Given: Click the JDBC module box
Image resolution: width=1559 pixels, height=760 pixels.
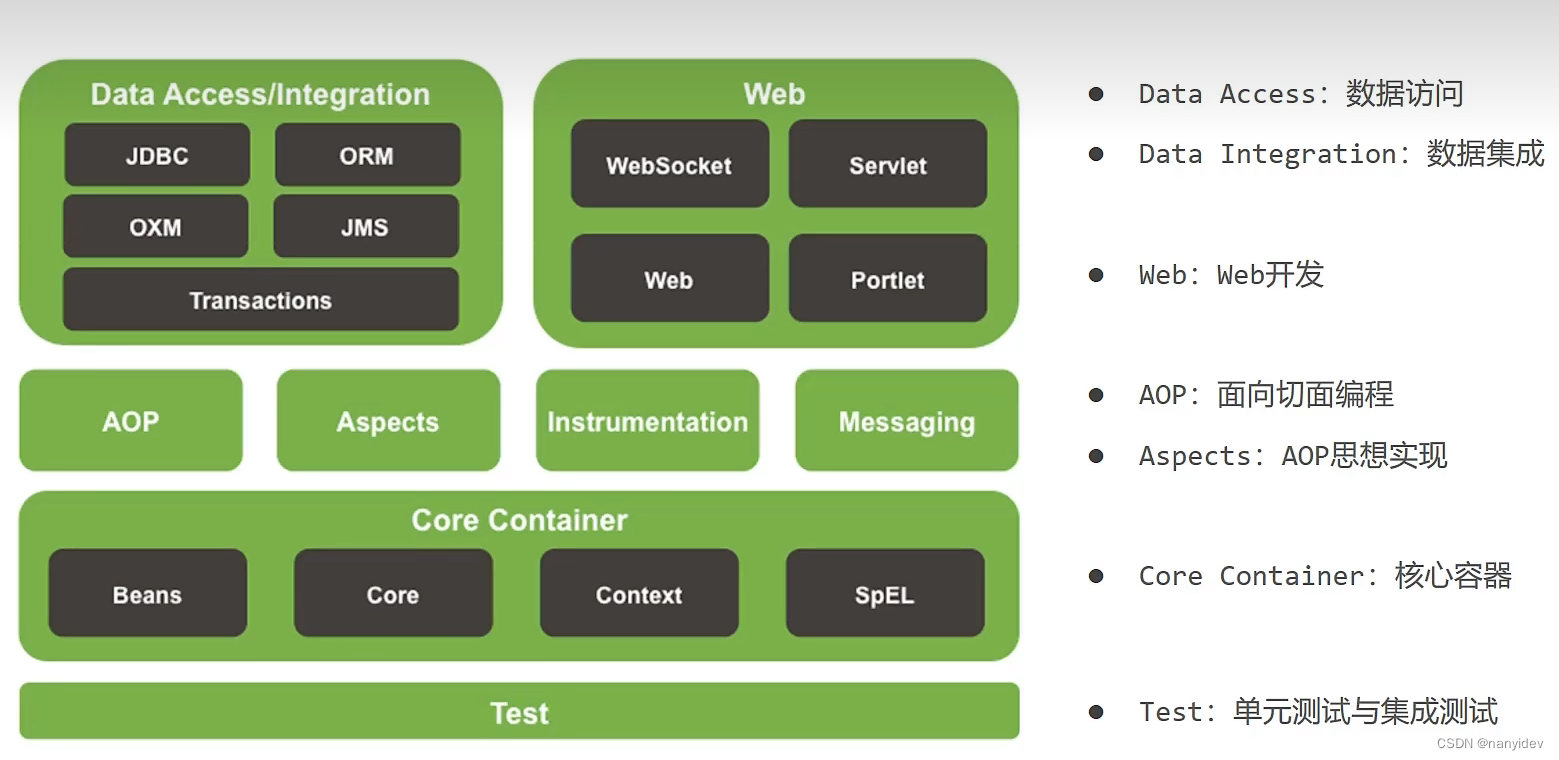Looking at the screenshot, I should click(157, 155).
